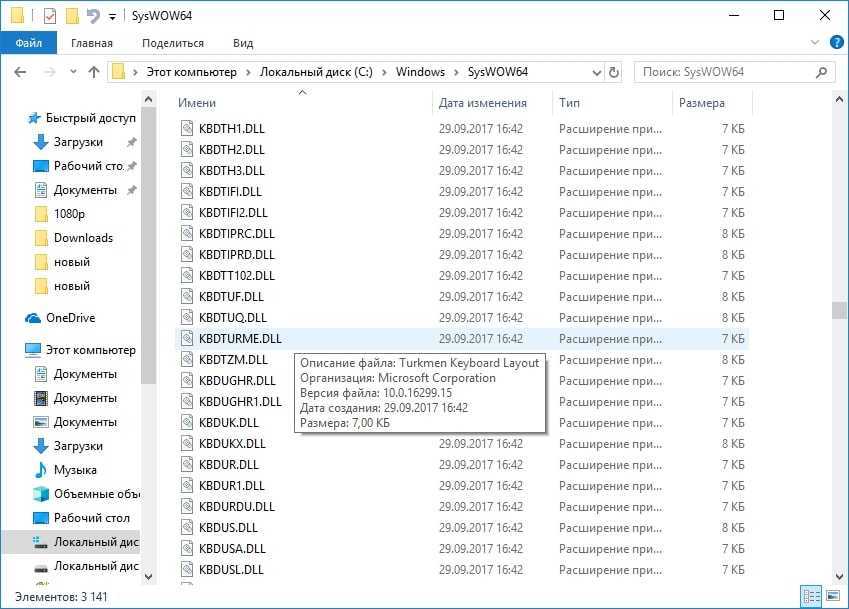Click the undo icon in title bar
This screenshot has height=609, width=849.
[x=93, y=16]
